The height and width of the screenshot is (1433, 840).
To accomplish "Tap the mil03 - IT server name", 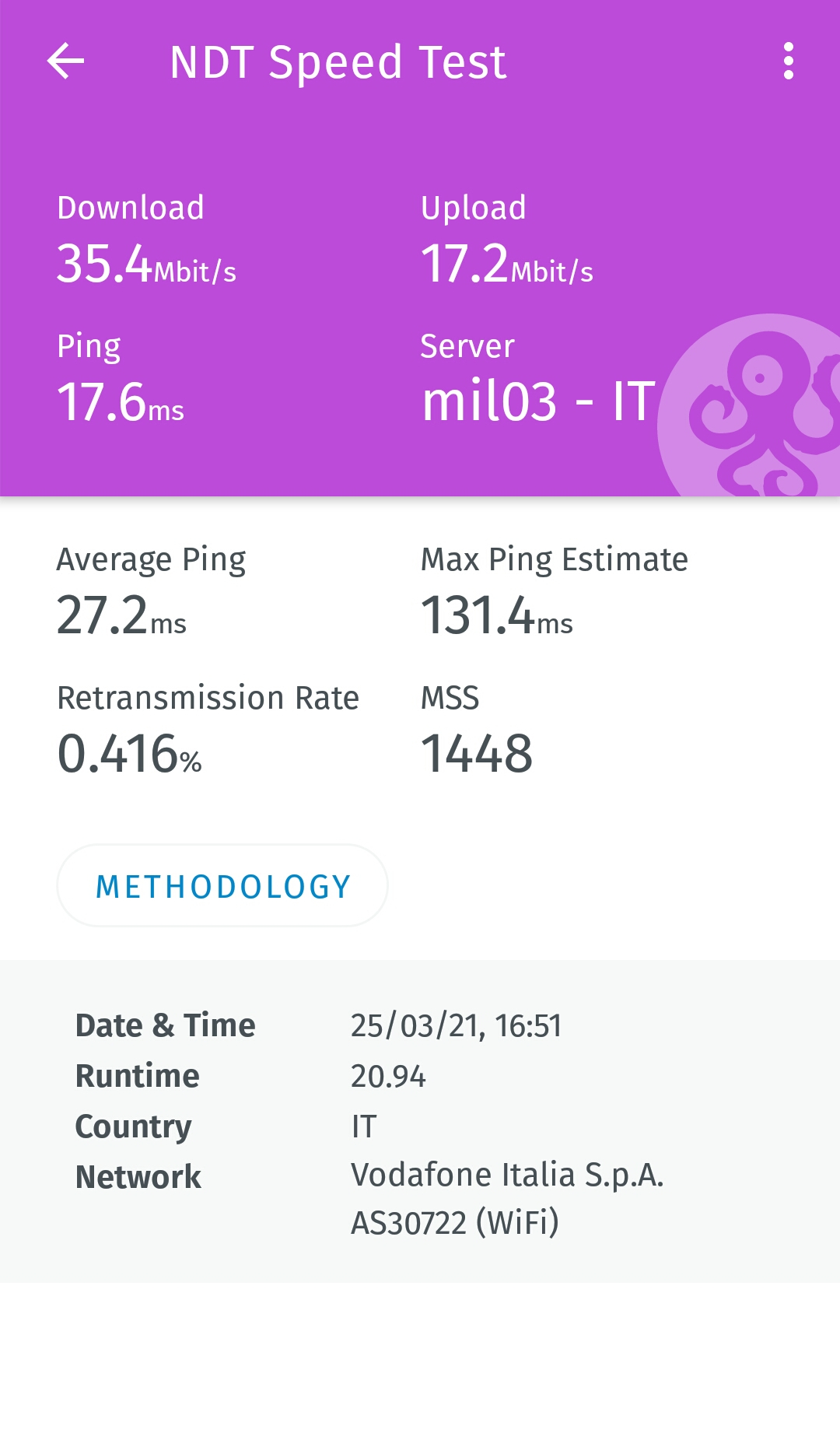I will [538, 402].
